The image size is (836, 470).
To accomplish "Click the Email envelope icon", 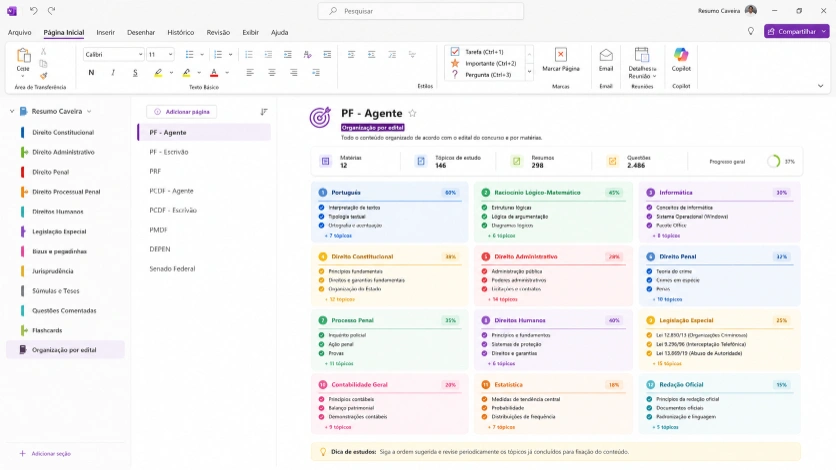I will 606,55.
